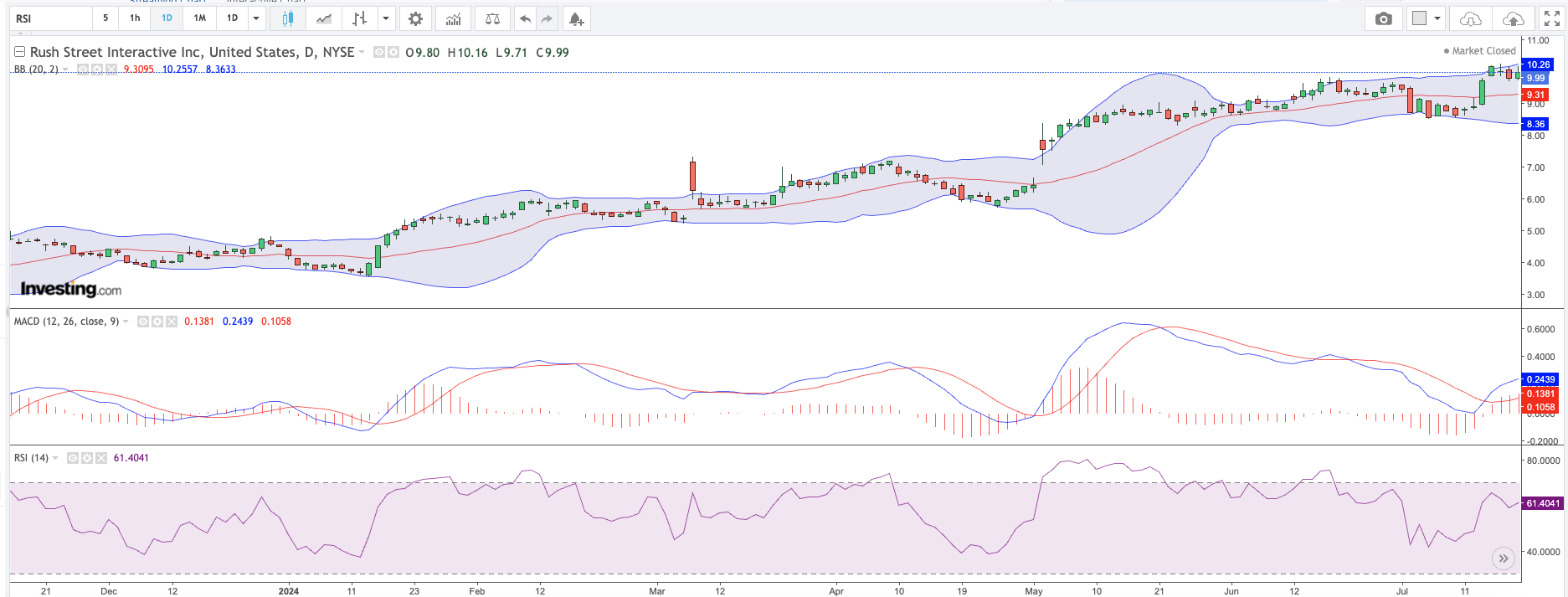1568x597 pixels.
Task: Undo the last chart action
Action: tap(525, 18)
